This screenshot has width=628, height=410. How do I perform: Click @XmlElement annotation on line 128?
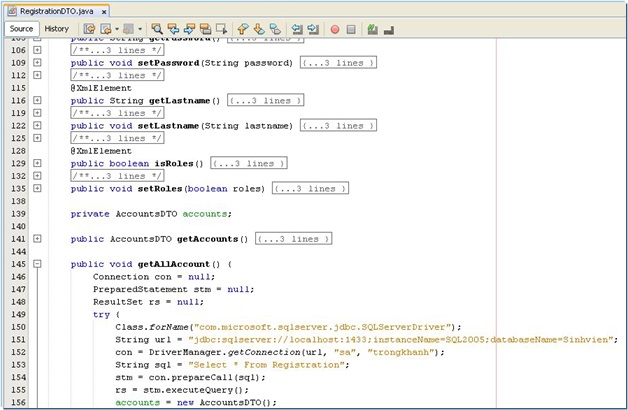coord(101,151)
